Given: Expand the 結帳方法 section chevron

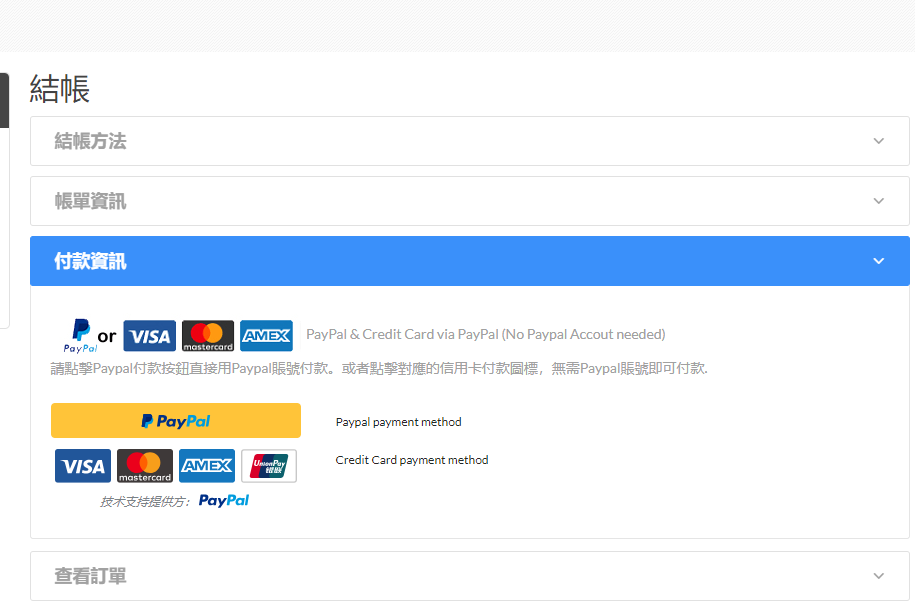Looking at the screenshot, I should click(x=878, y=141).
